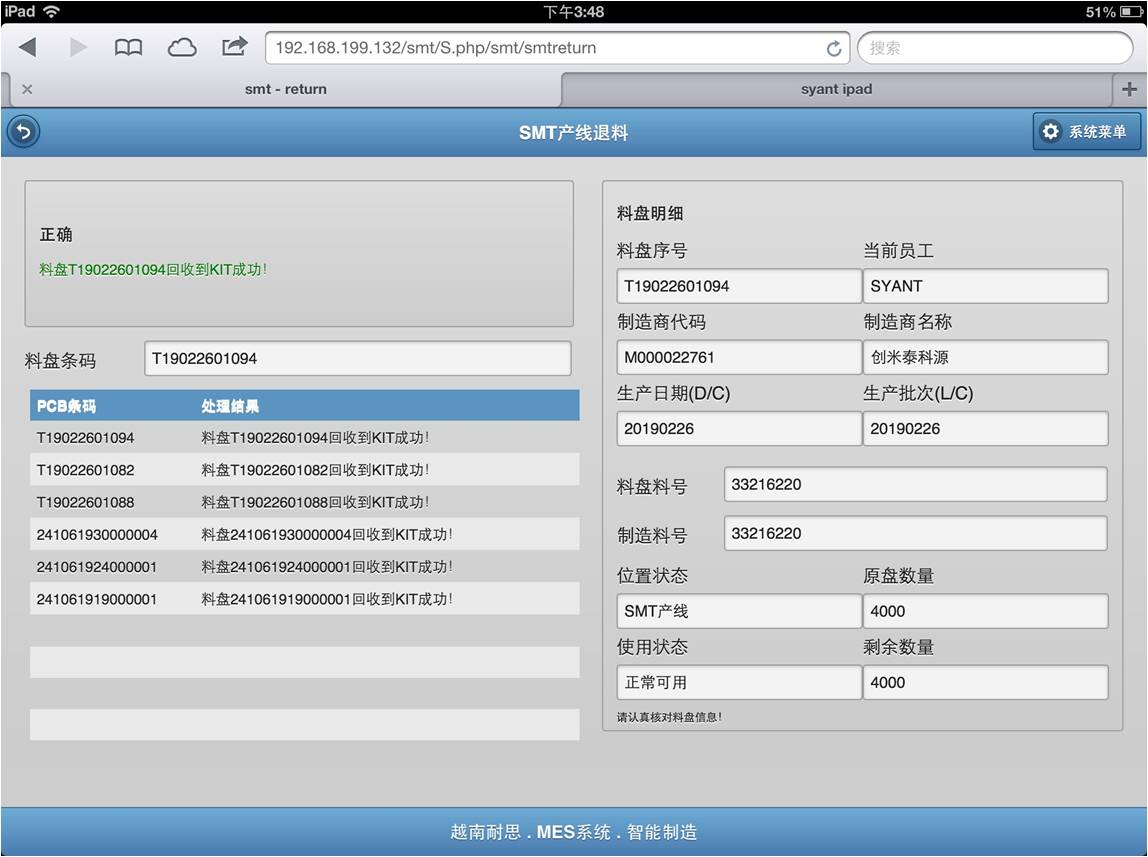Viewport: 1148px width, 857px height.
Task: Click the 料盘条码 barcode input field
Action: point(357,359)
